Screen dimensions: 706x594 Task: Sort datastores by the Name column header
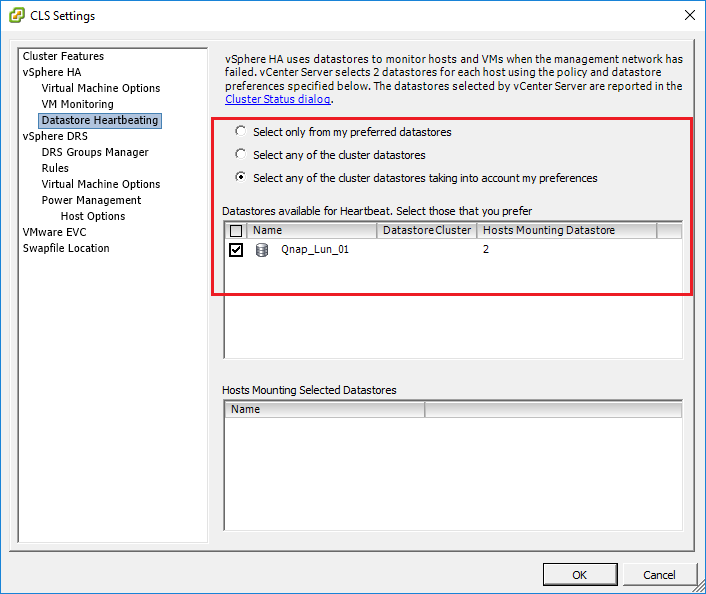click(312, 231)
